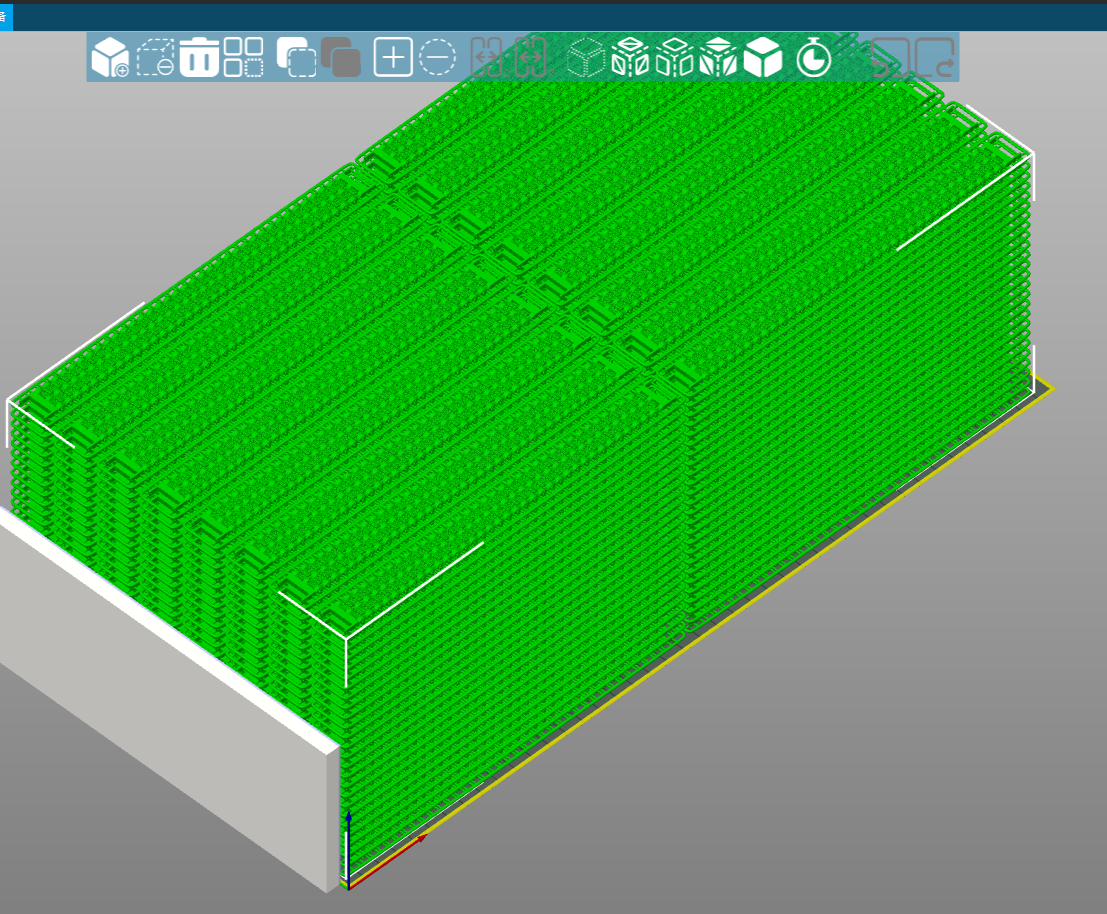The image size is (1107, 914).
Task: Click the Copy overlapping-squares icon
Action: [297, 57]
